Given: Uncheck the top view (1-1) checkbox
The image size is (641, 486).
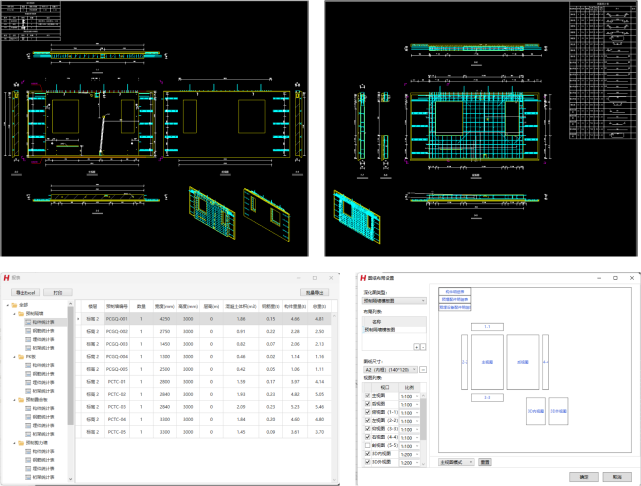Looking at the screenshot, I should point(368,411).
